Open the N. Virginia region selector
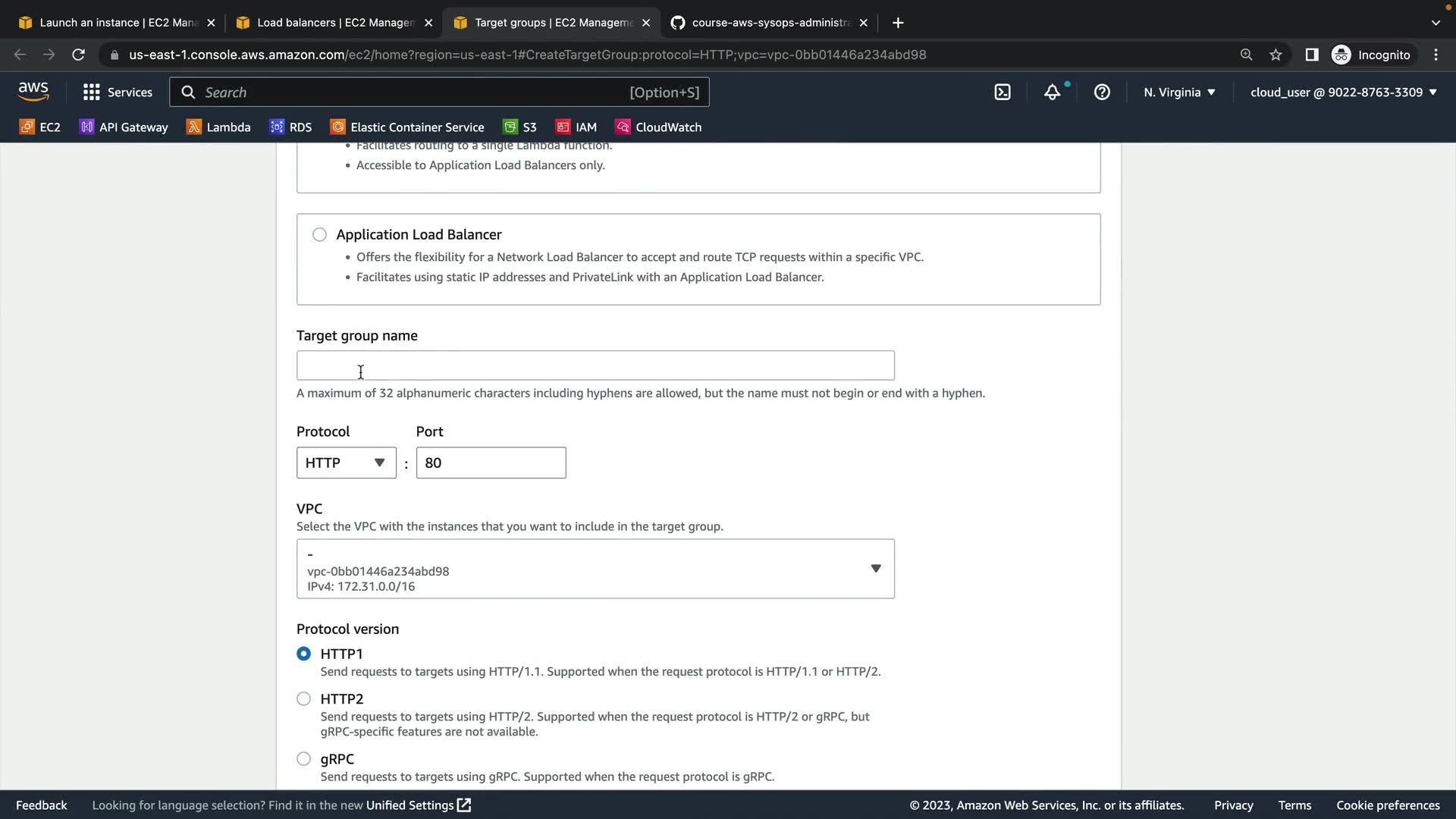This screenshot has height=819, width=1456. click(1179, 93)
